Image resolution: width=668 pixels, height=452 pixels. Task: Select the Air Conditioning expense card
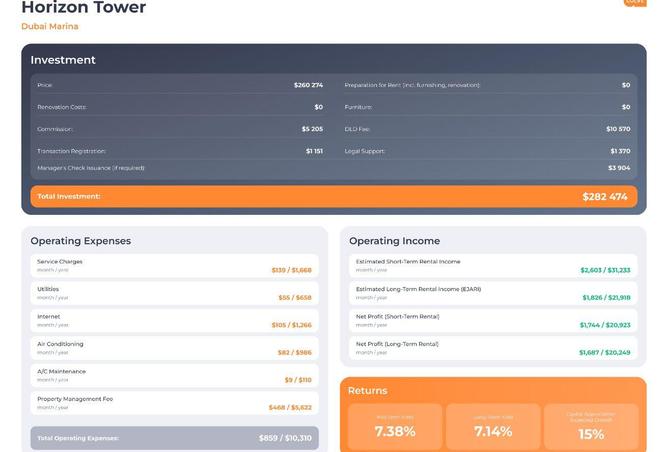pyautogui.click(x=174, y=348)
